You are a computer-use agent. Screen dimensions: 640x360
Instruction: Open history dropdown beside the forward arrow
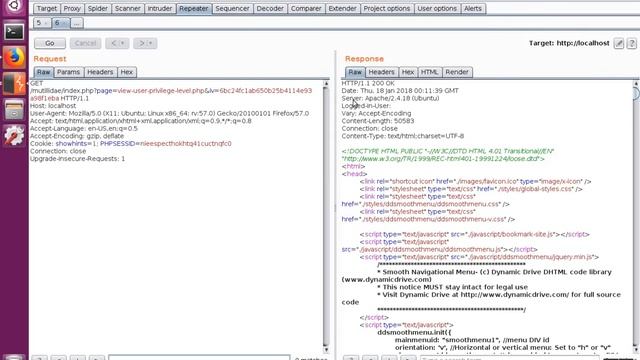pos(150,43)
